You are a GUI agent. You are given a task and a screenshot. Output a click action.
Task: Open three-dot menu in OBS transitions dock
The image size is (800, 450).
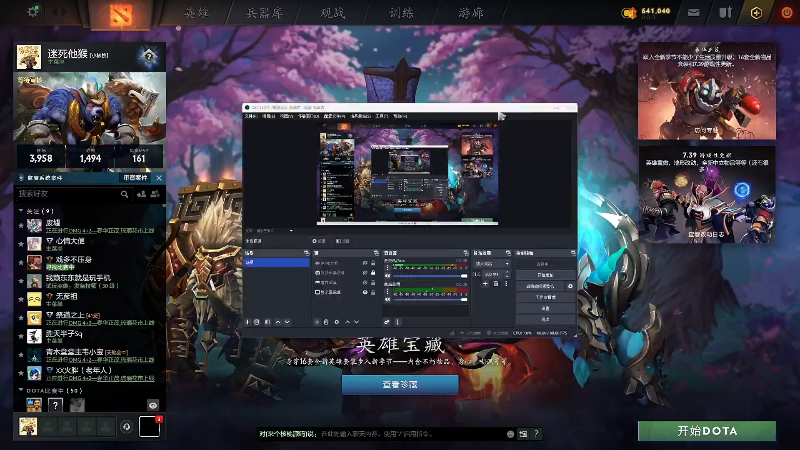[506, 284]
